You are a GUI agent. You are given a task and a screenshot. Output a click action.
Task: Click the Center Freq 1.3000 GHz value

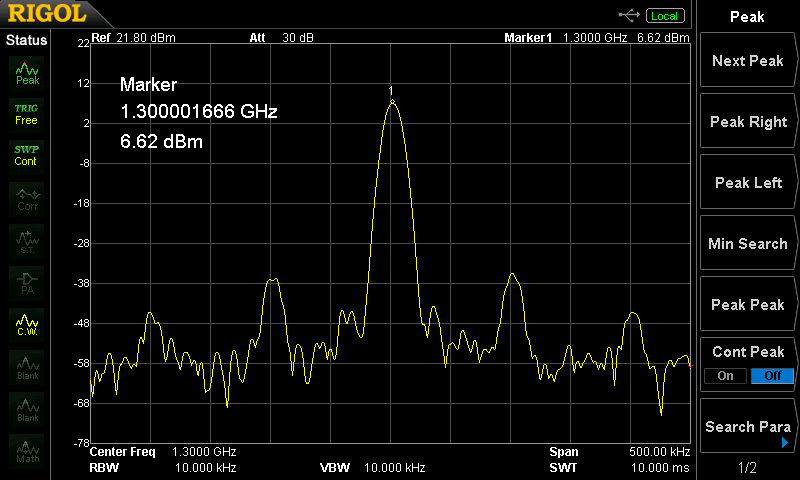204,451
